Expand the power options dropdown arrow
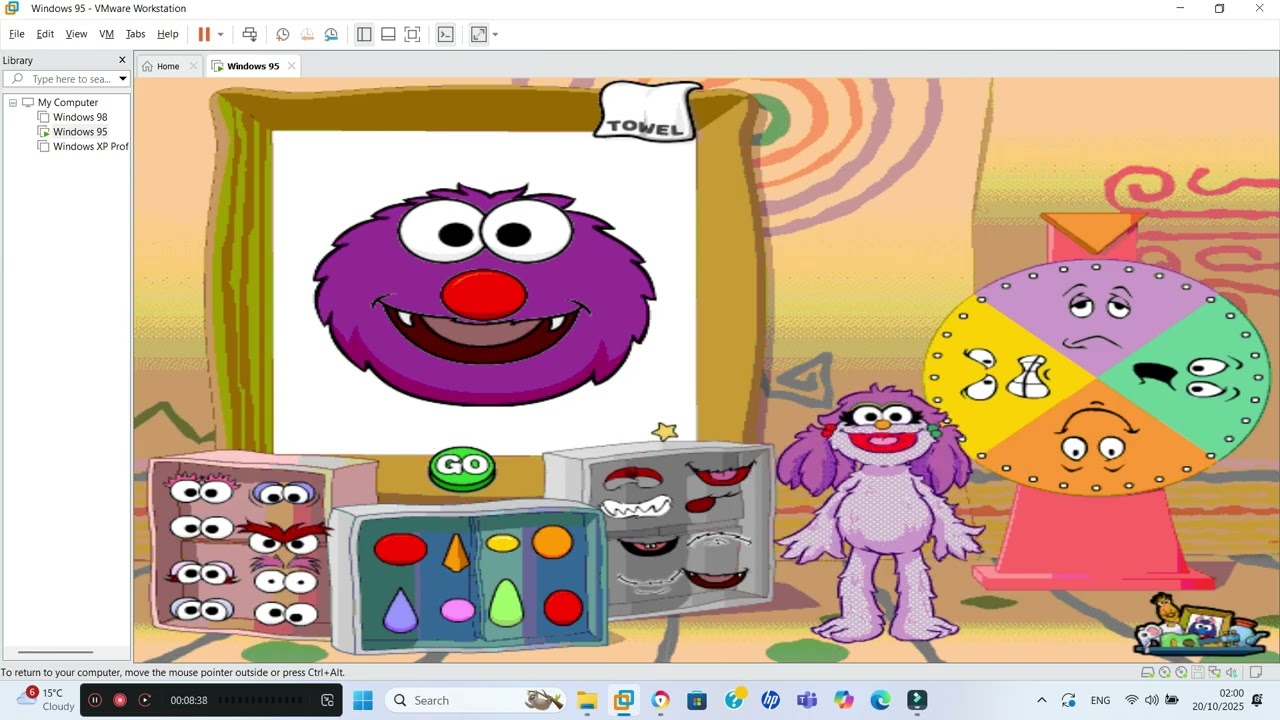The image size is (1280, 720). click(221, 34)
